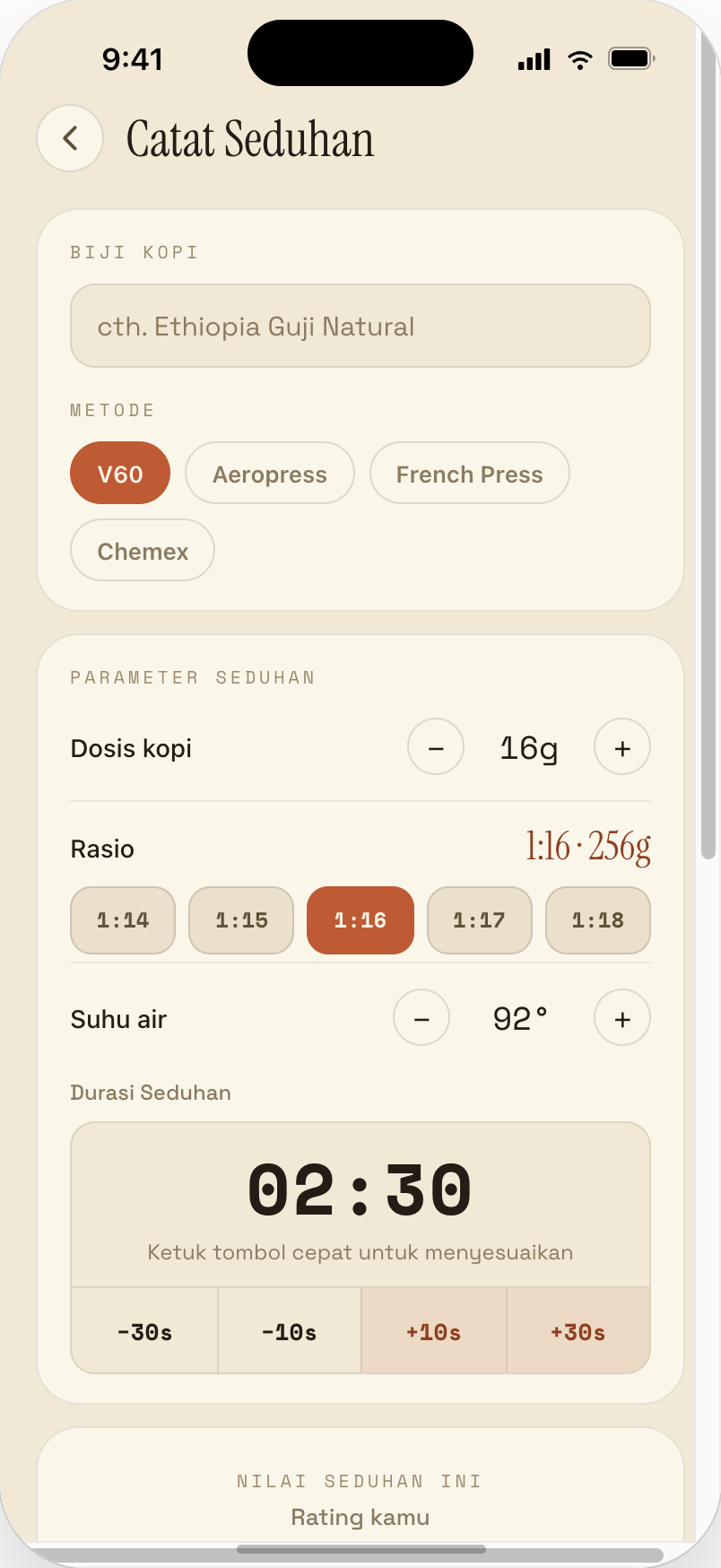Decrease coffee dose with minus icon
Image resolution: width=721 pixels, height=1568 pixels.
(436, 746)
